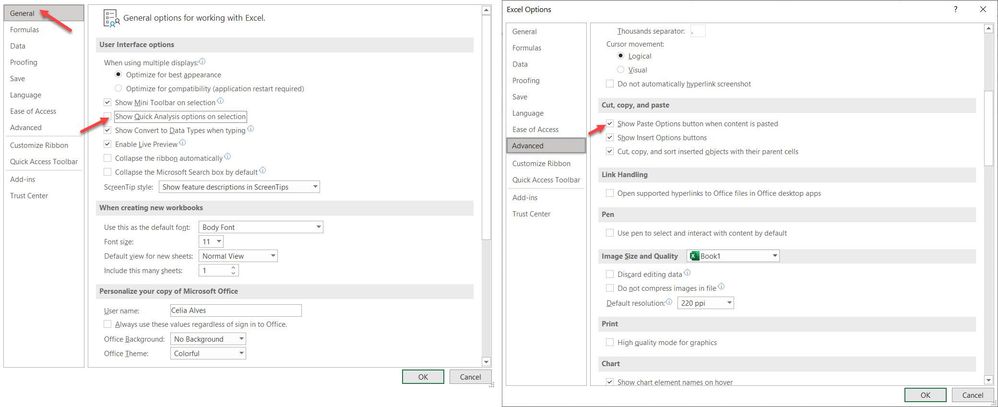998x407 pixels.
Task: Enable Collapse the Microsoft Search box by default
Action: (107, 172)
